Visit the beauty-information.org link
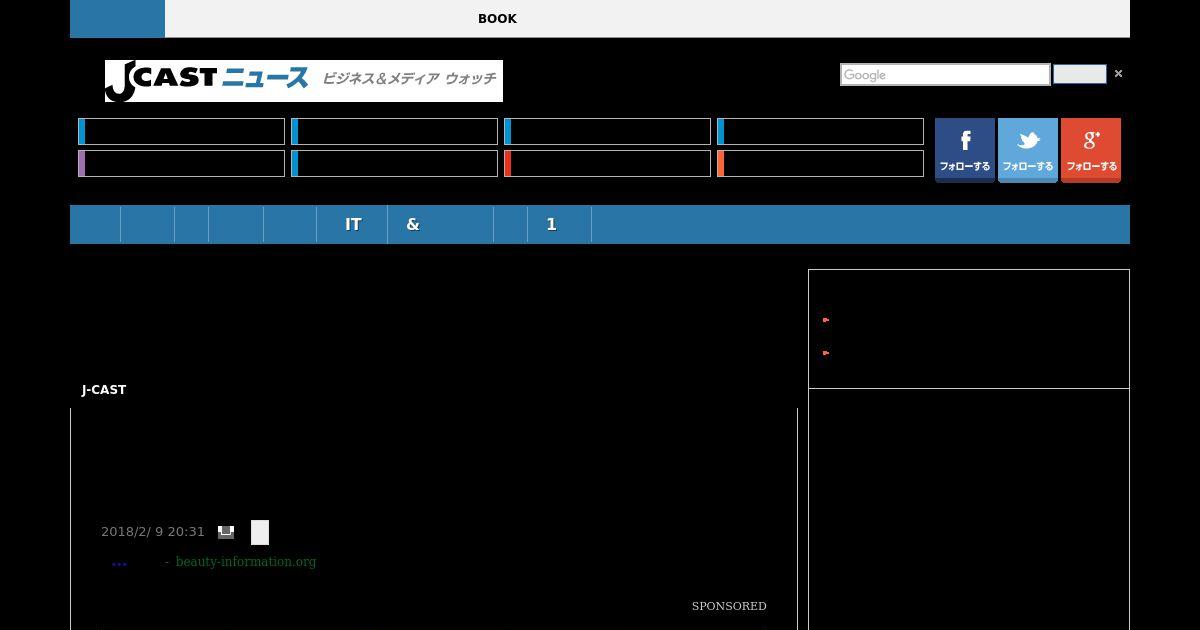 coord(246,562)
